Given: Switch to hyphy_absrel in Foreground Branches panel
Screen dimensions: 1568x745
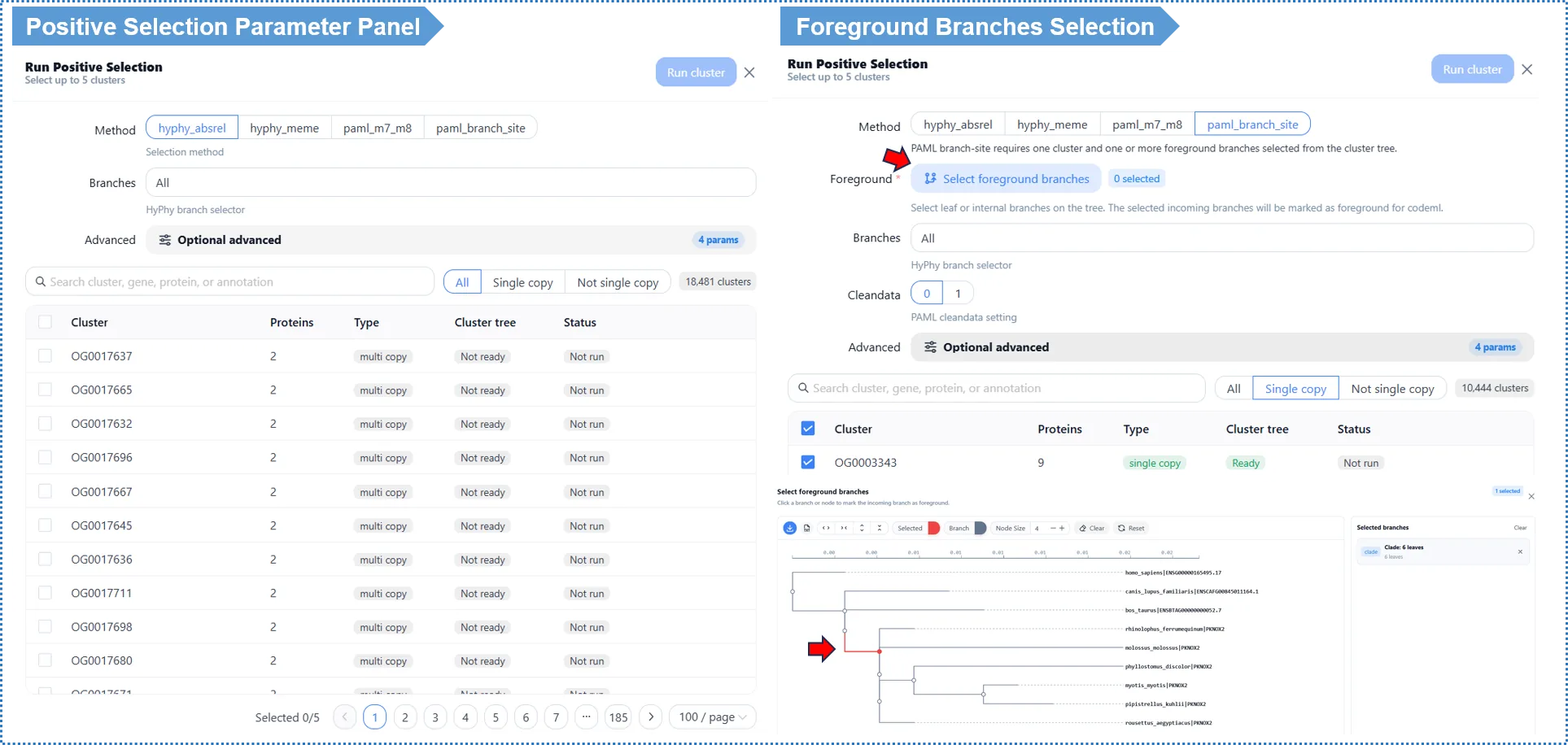Looking at the screenshot, I should coord(958,124).
